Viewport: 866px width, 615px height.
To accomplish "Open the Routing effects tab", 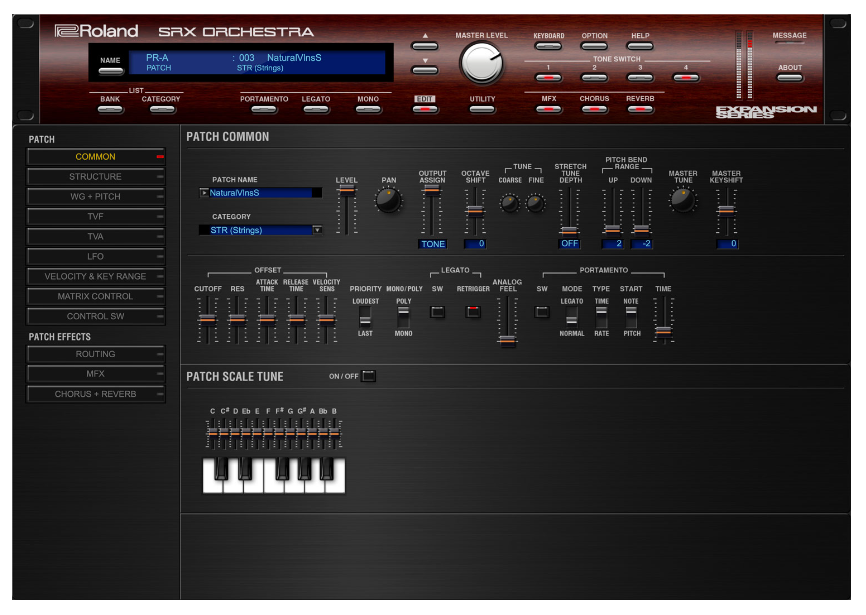I will coord(96,354).
